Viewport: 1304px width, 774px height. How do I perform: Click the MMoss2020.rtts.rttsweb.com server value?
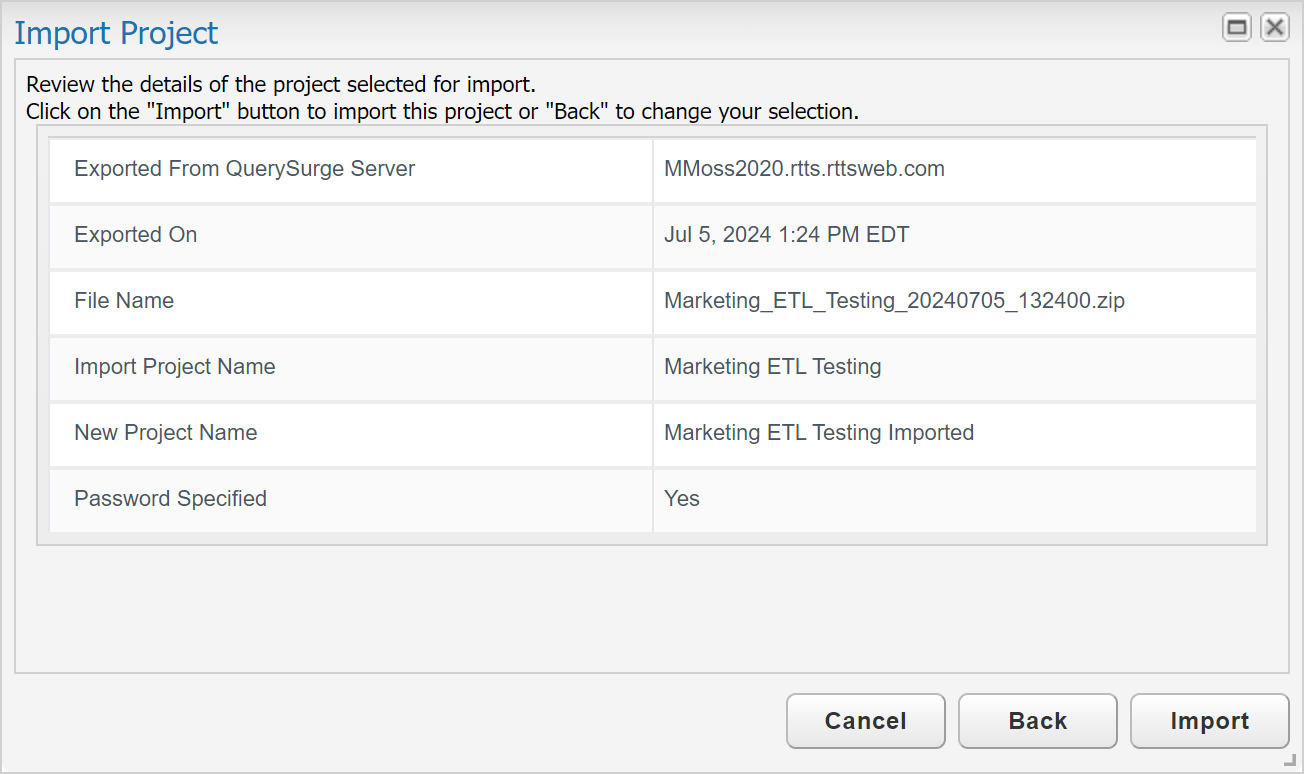[x=804, y=169]
